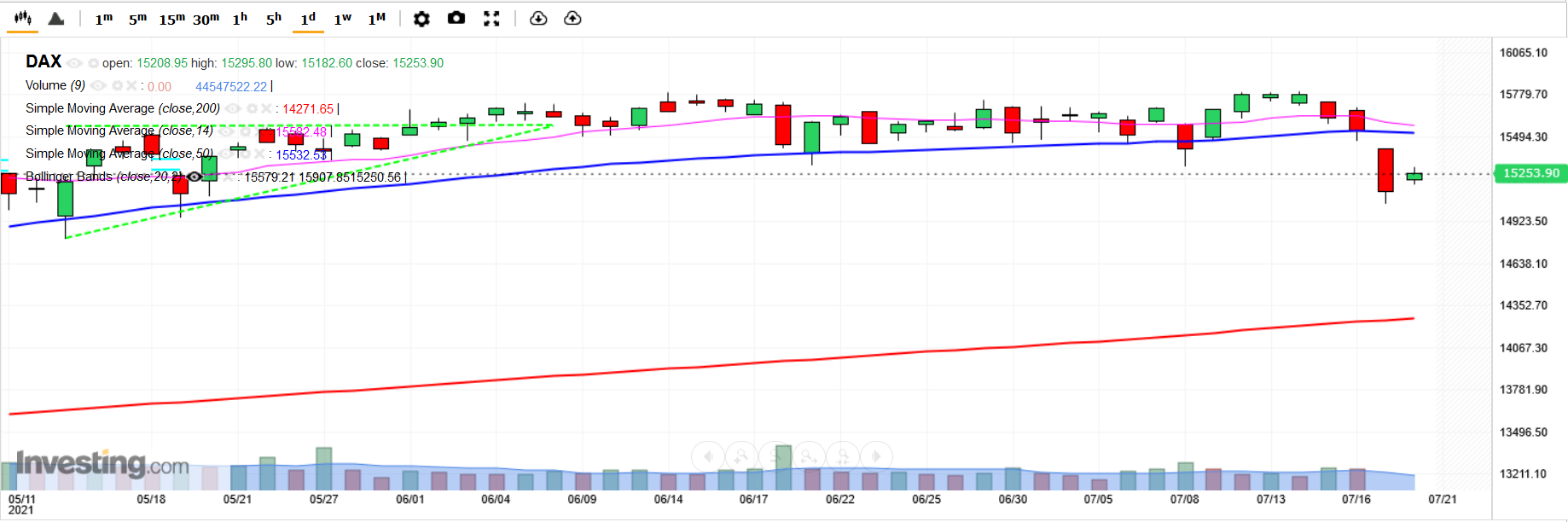This screenshot has width=1568, height=522.
Task: Open chart settings gear in toolbar
Action: tap(421, 19)
